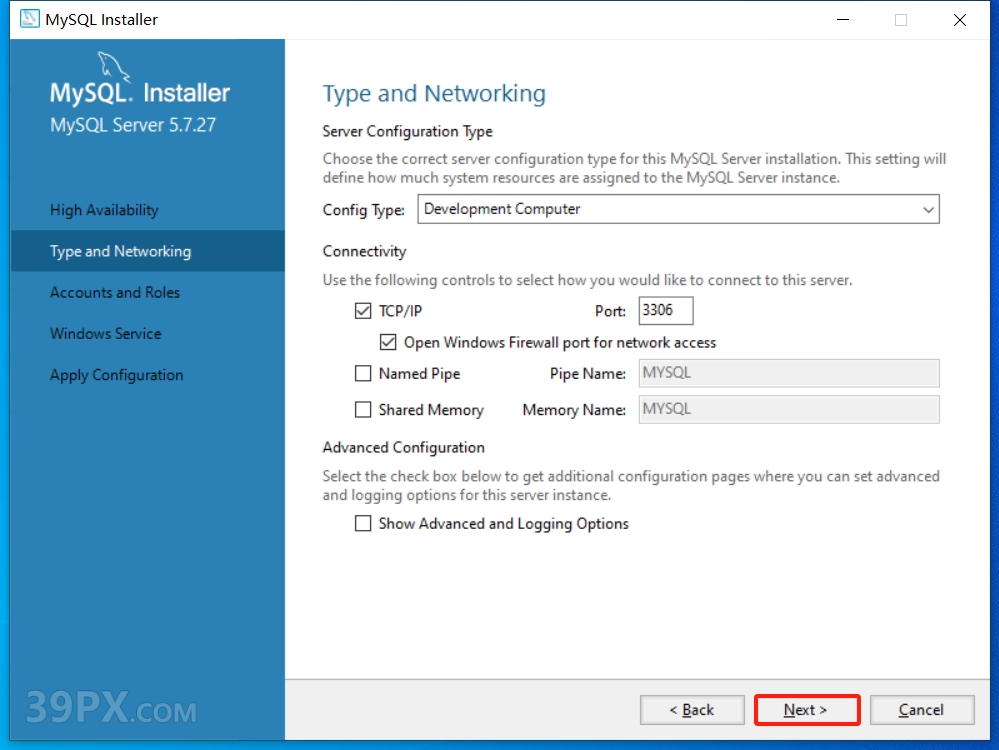Click the Next button
The image size is (999, 750).
806,710
